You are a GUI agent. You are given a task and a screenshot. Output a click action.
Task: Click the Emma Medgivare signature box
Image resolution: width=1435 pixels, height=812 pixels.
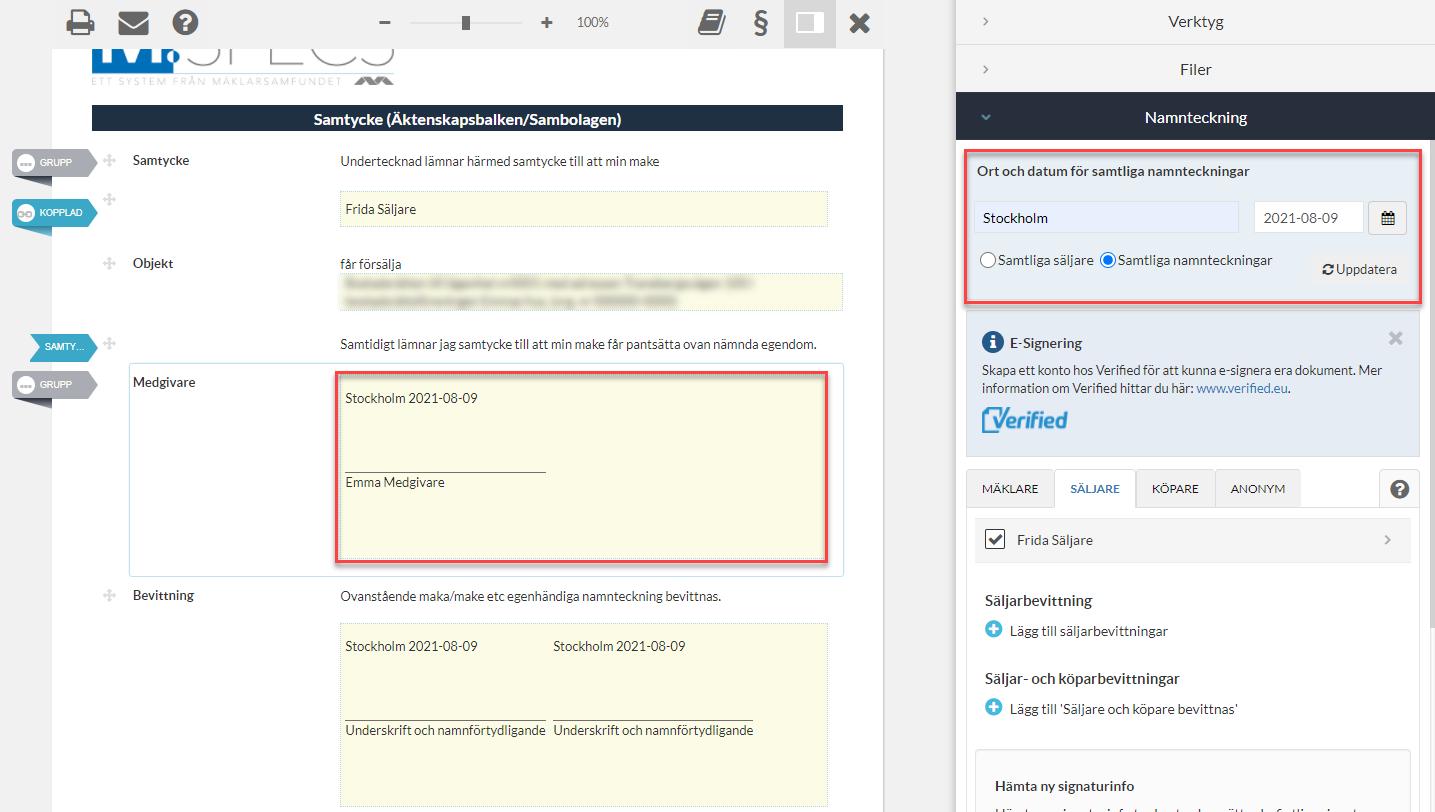point(581,467)
